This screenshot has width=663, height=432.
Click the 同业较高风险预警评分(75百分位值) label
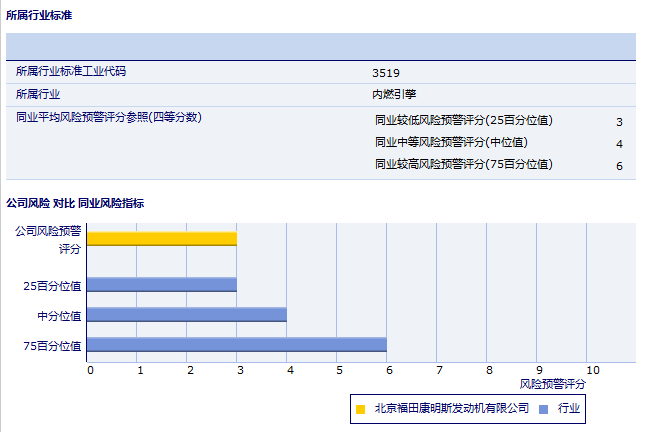[463, 164]
